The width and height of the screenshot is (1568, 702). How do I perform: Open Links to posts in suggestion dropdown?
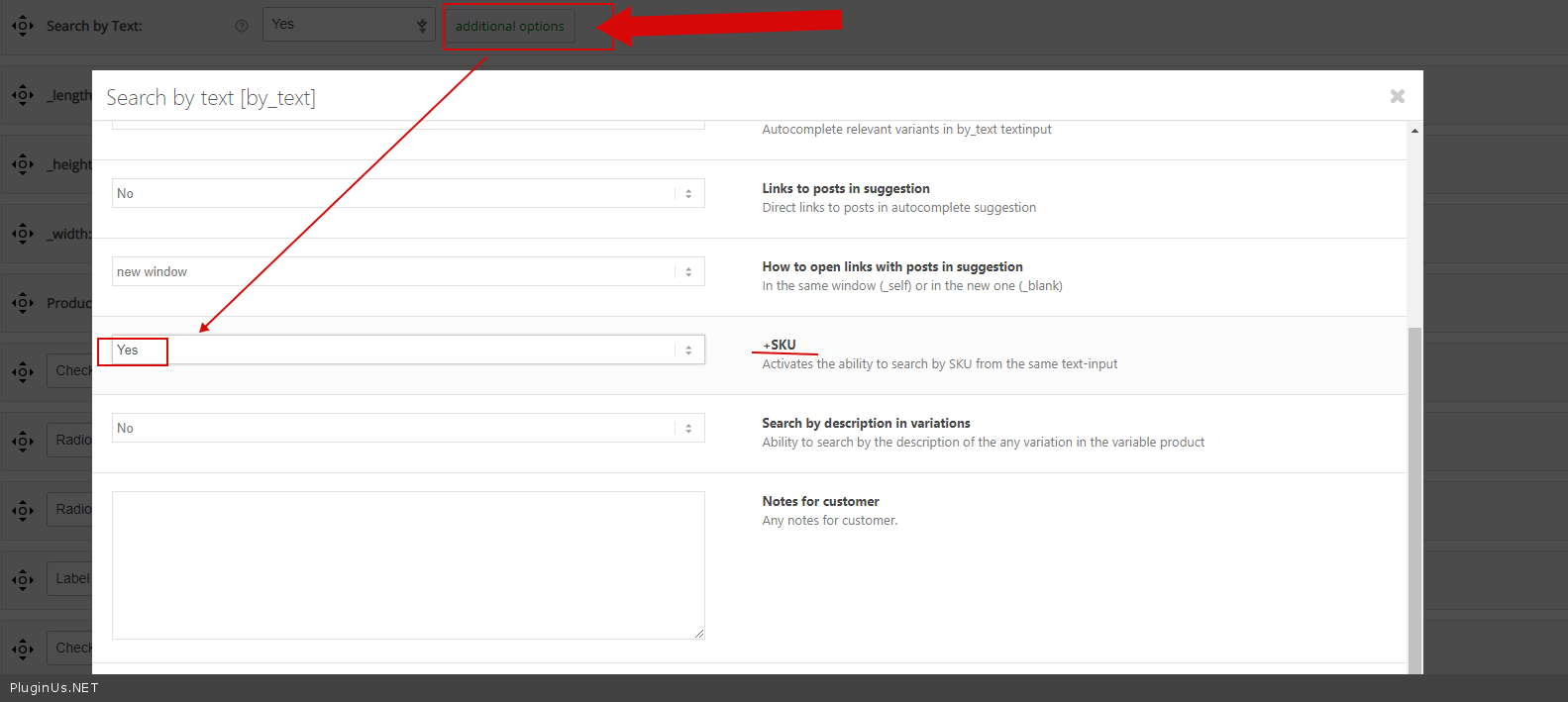[x=407, y=193]
